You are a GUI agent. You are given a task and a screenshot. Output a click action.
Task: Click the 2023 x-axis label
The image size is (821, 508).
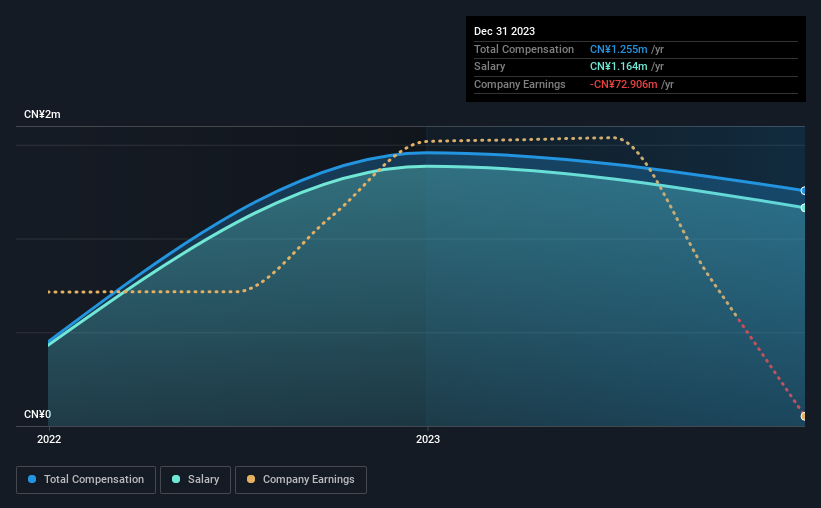(x=428, y=439)
